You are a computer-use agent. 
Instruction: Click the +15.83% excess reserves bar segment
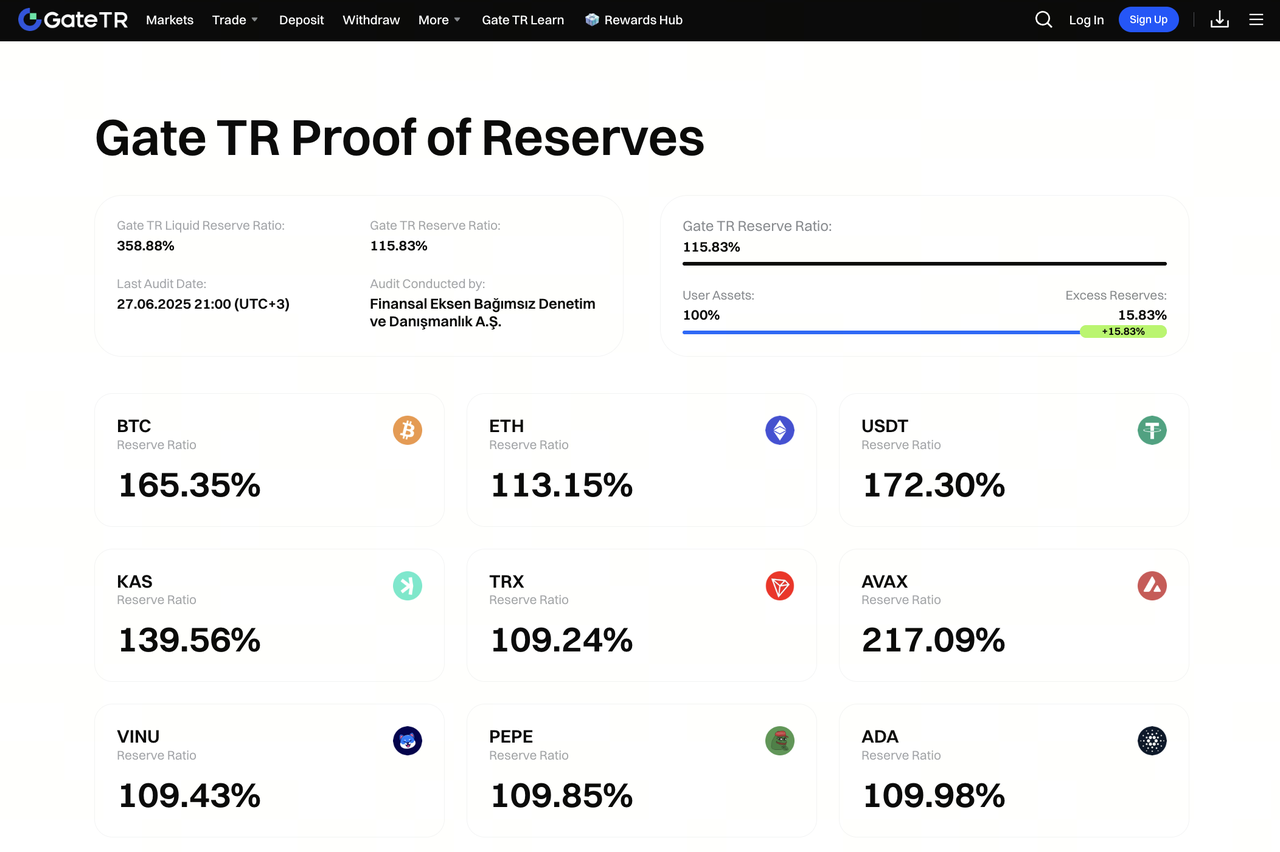point(1123,331)
